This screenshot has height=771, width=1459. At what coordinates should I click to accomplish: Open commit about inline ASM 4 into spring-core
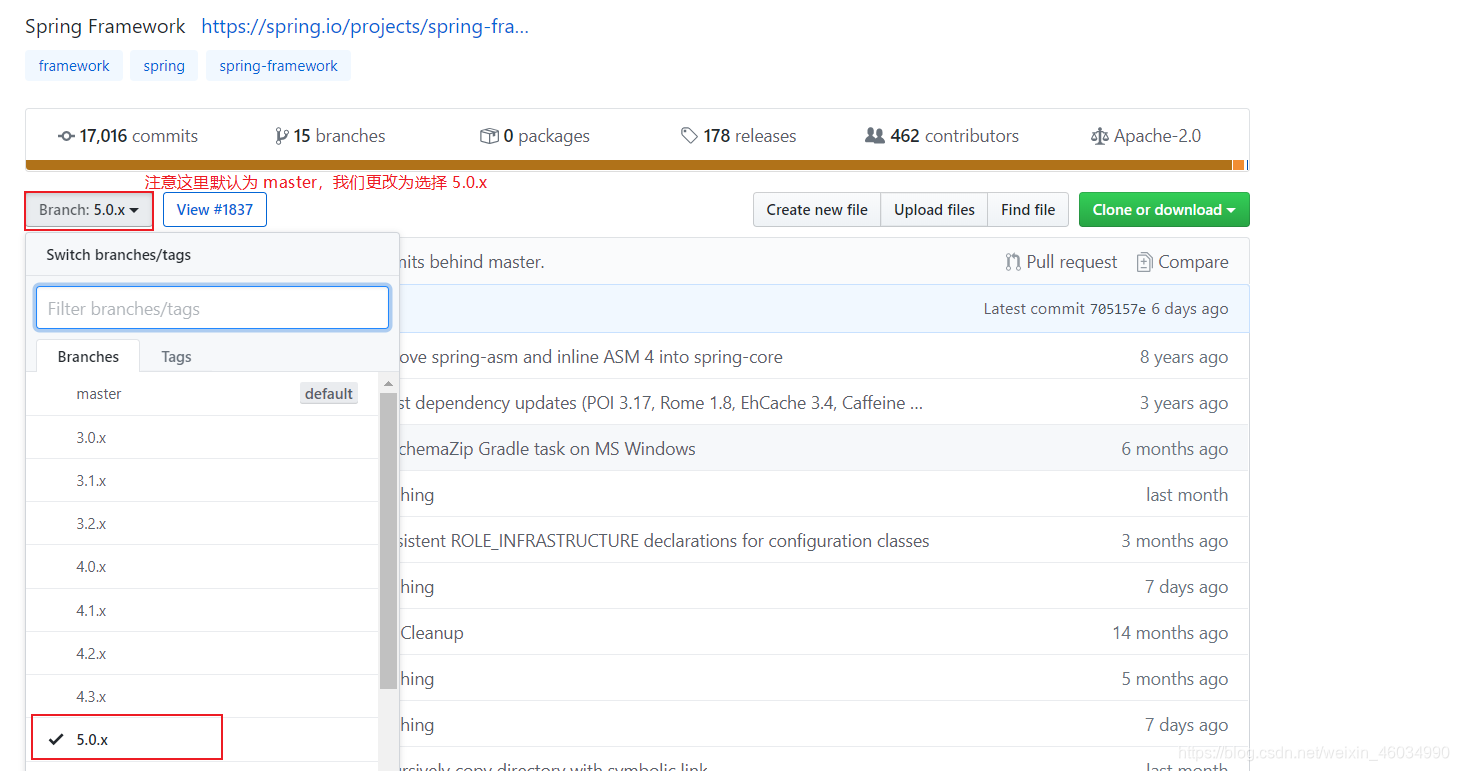tap(591, 357)
